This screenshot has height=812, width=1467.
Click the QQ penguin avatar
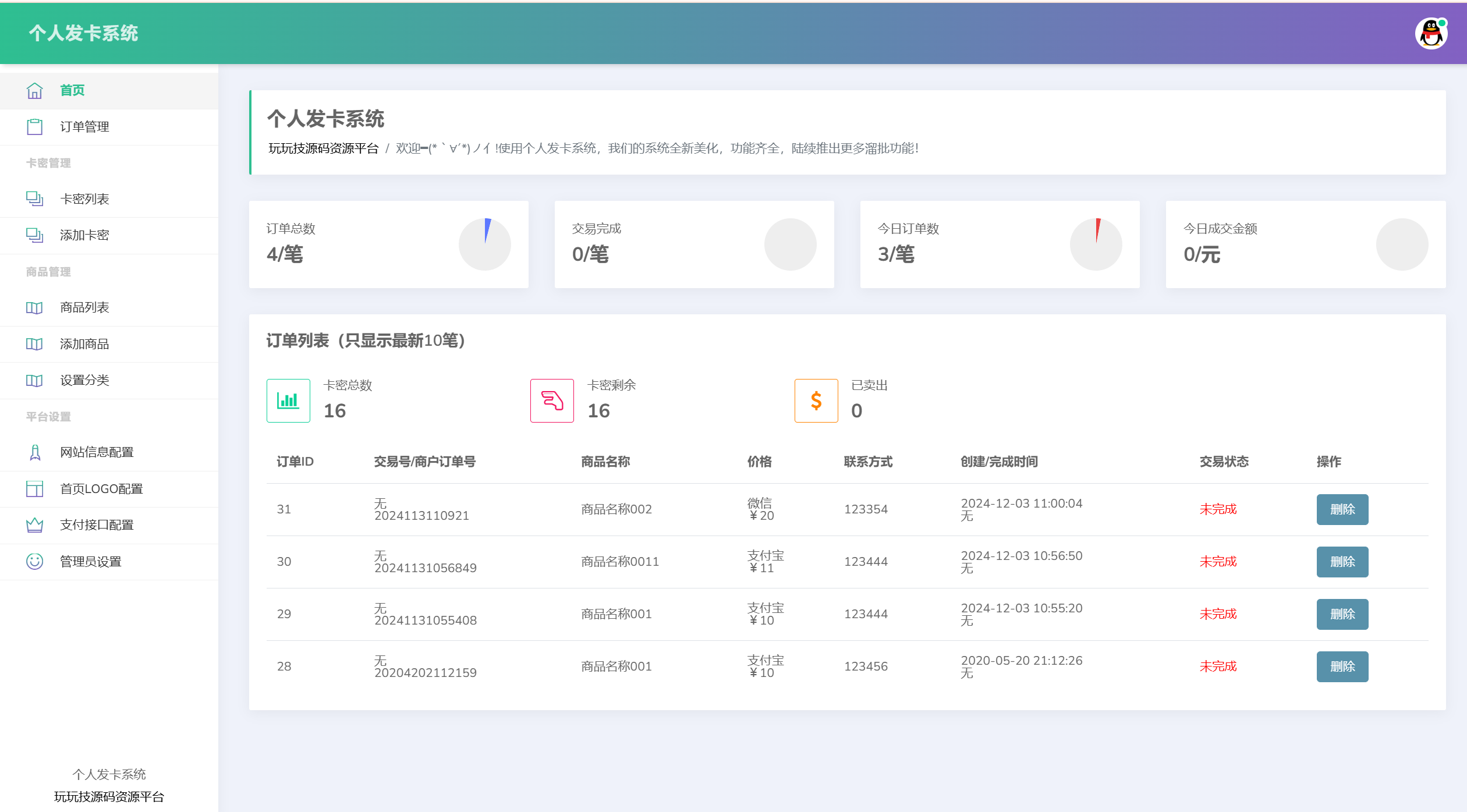click(1431, 34)
